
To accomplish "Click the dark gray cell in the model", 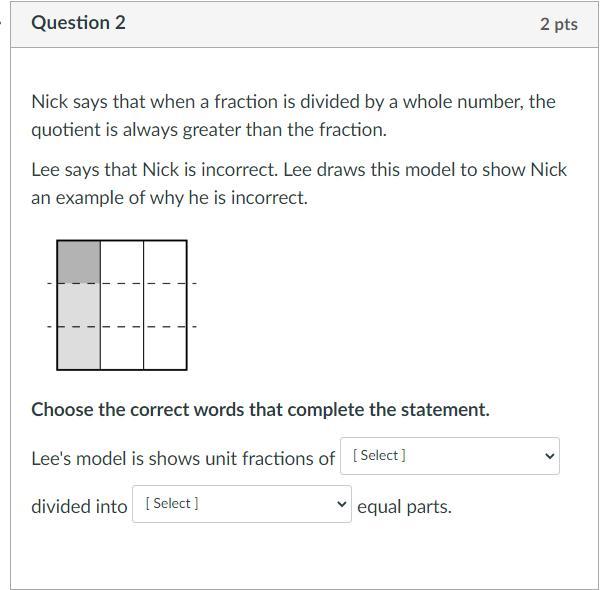I will point(79,261).
